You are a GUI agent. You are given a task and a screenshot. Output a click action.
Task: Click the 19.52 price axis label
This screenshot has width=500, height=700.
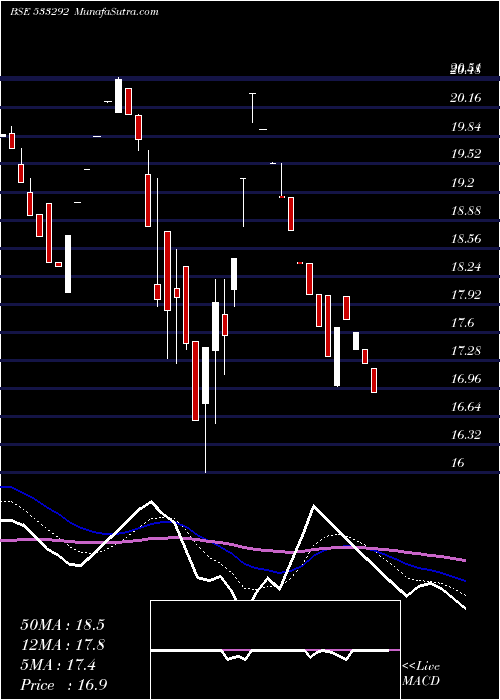point(466,154)
